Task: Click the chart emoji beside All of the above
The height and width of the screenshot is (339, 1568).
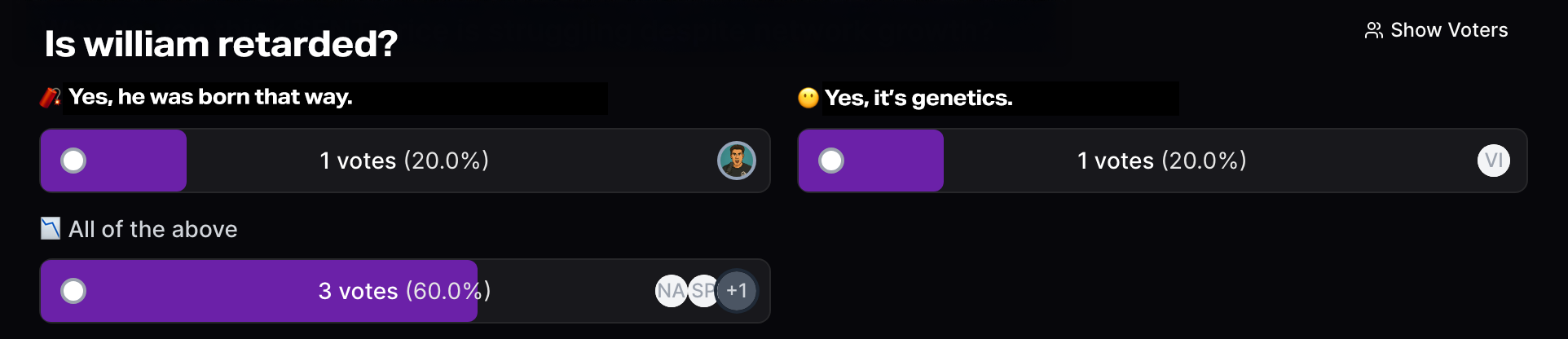Action: click(x=51, y=229)
